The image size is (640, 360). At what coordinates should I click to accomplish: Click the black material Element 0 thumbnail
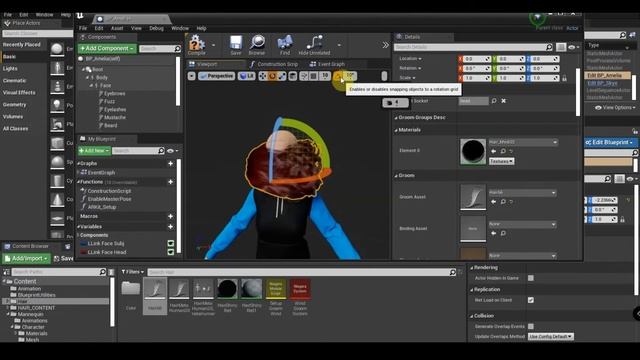pos(473,151)
